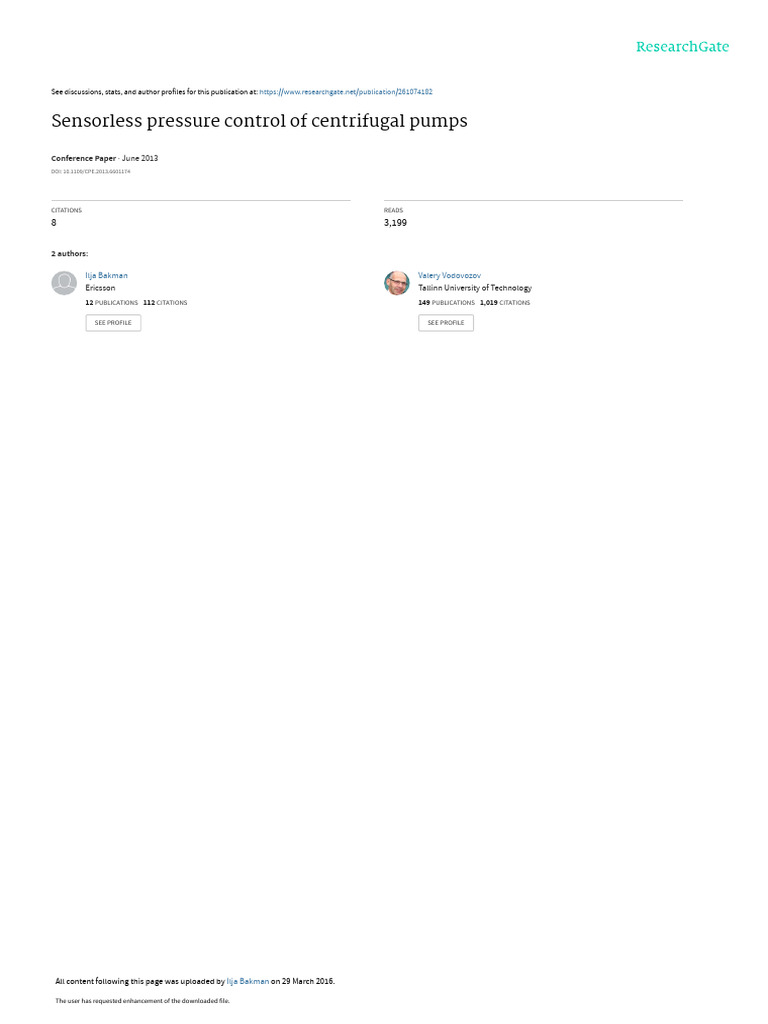
Task: Open Valery Vodovozov's profile photo
Action: click(396, 283)
